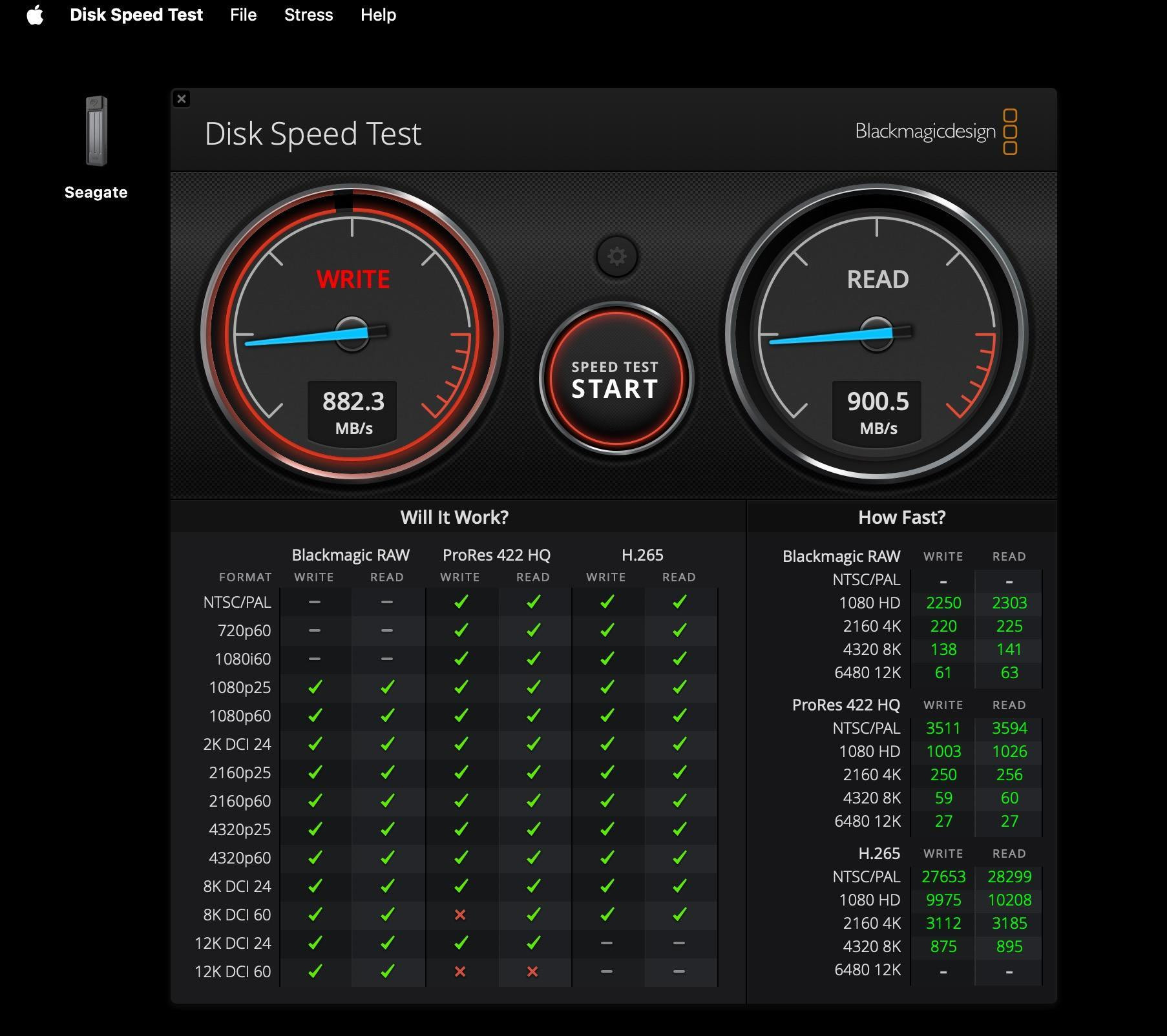Click the Blackmagicdesign logo
The height and width of the screenshot is (1036, 1167).
tap(936, 132)
